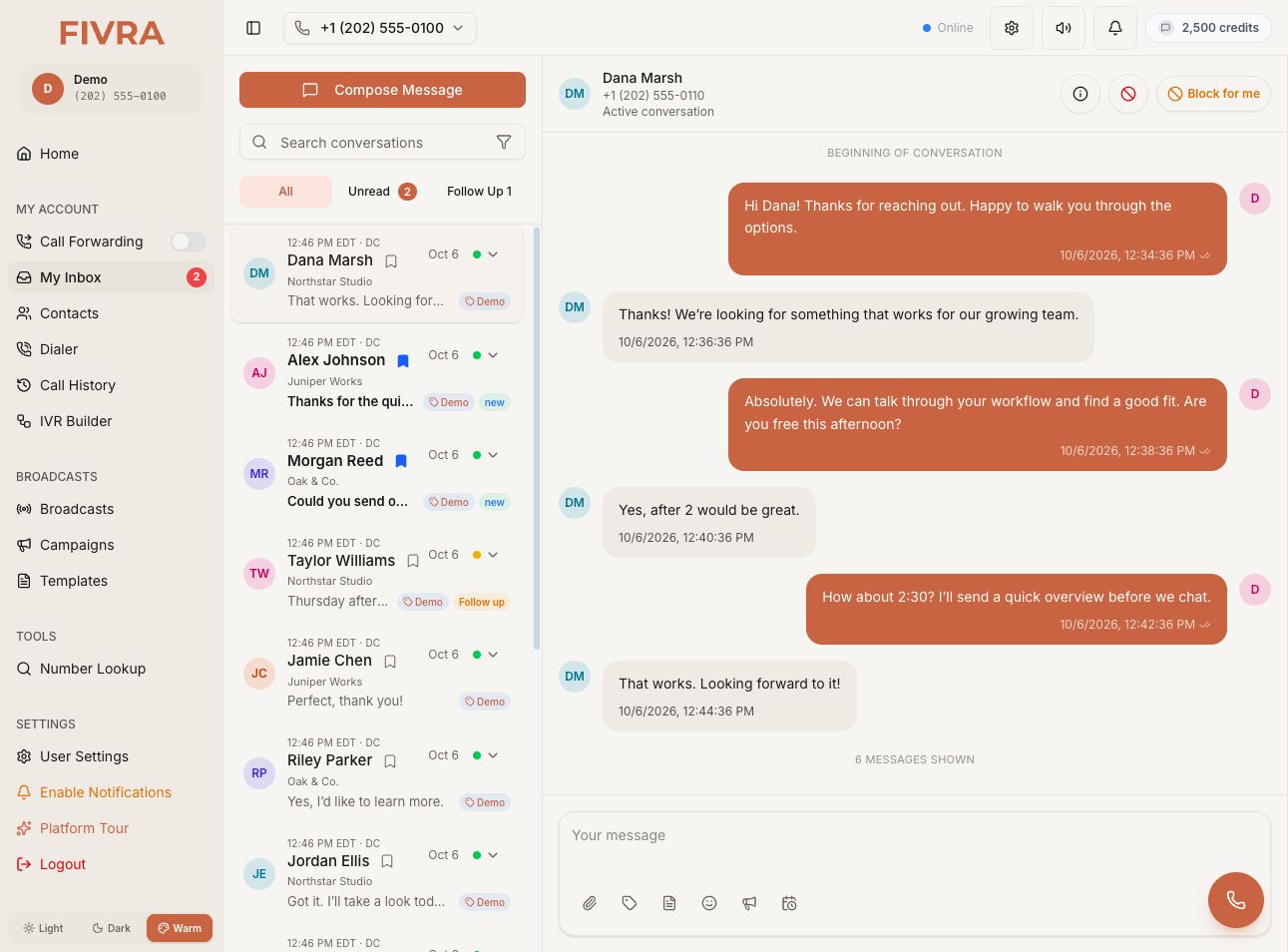This screenshot has height=952, width=1288.
Task: Switch to the Dark theme
Action: [x=112, y=928]
